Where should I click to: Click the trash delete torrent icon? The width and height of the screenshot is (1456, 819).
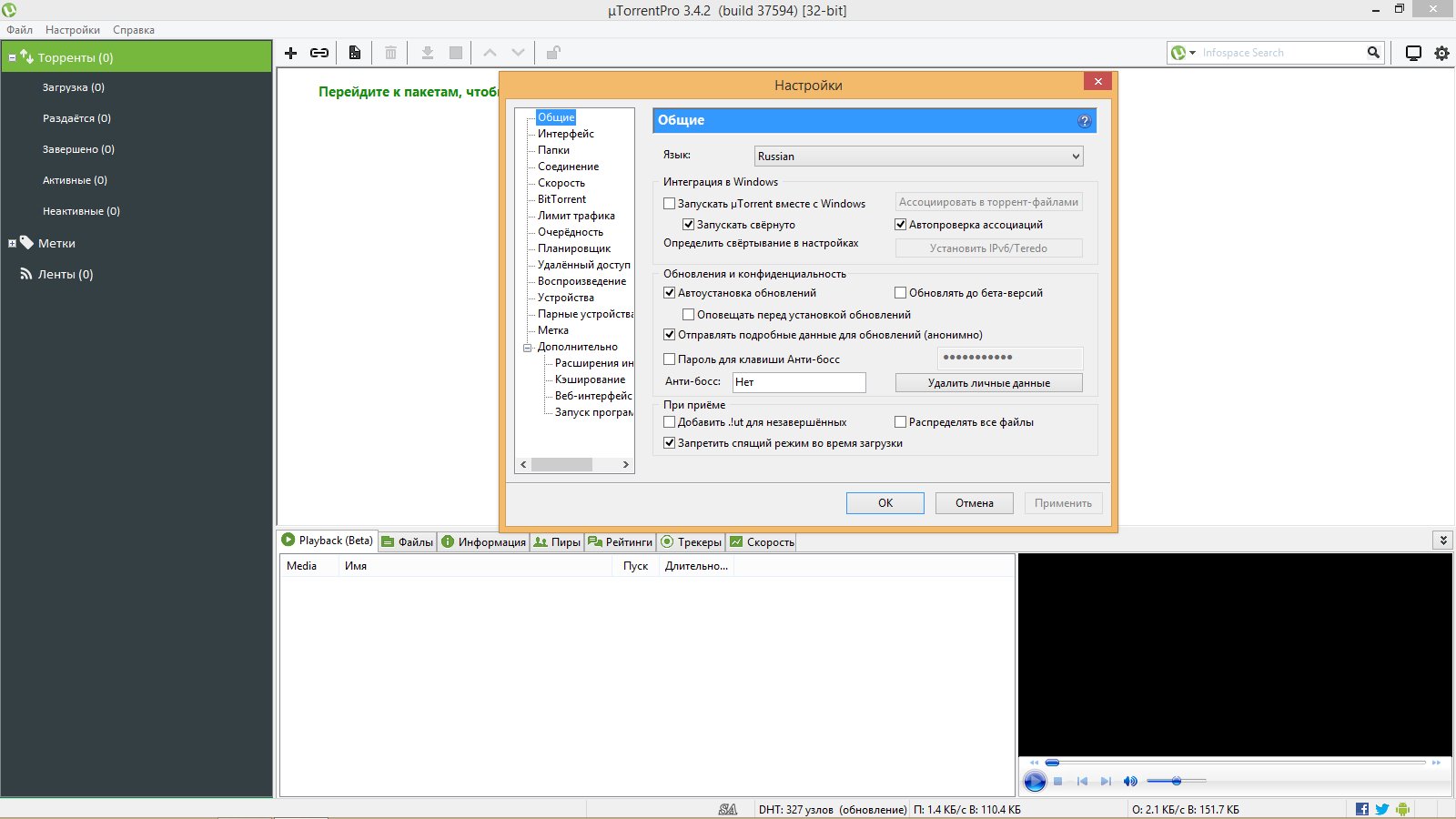(x=390, y=53)
